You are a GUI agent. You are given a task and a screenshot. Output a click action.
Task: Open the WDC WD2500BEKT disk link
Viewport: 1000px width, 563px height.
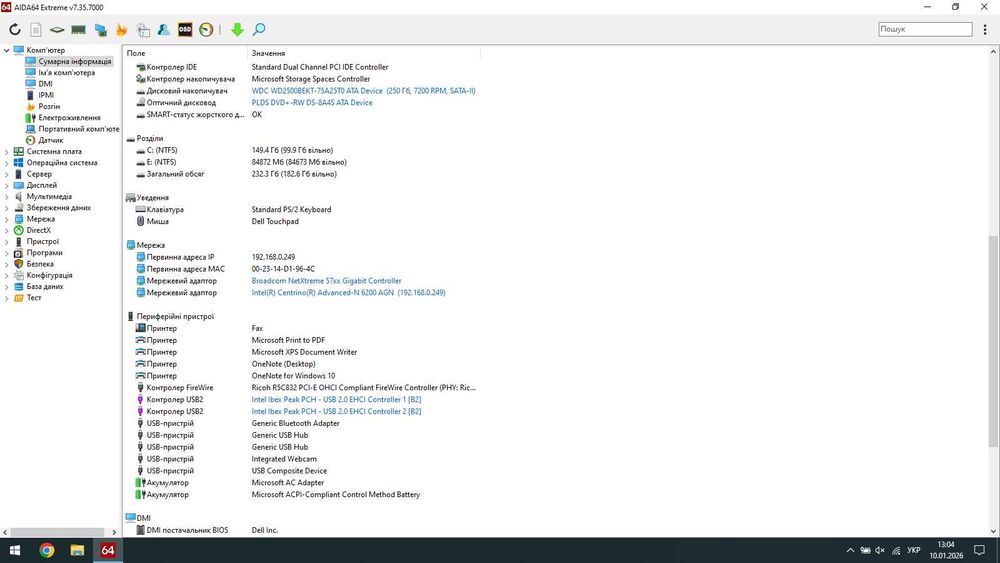363,91
